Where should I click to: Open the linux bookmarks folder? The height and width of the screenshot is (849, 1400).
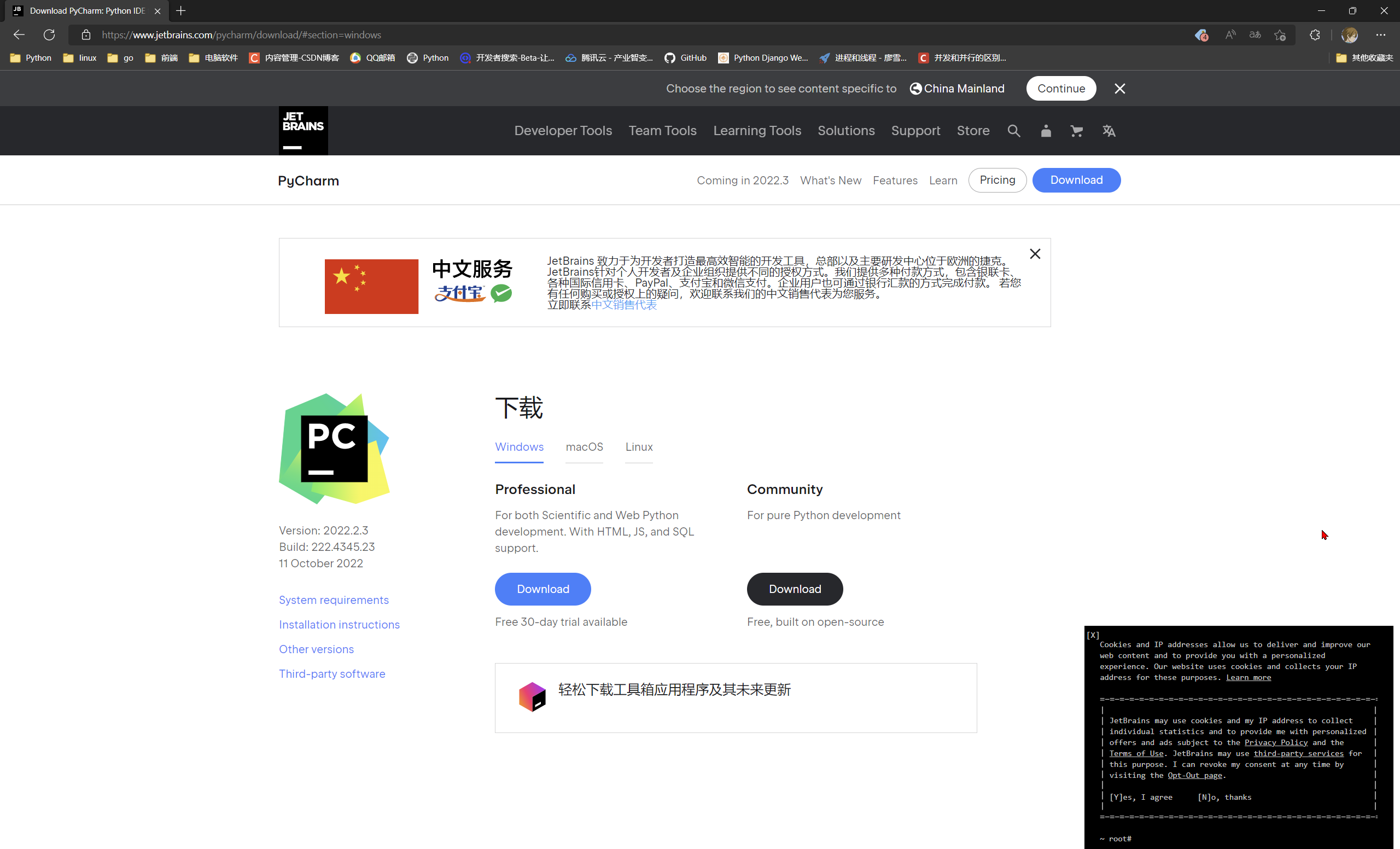[x=80, y=58]
